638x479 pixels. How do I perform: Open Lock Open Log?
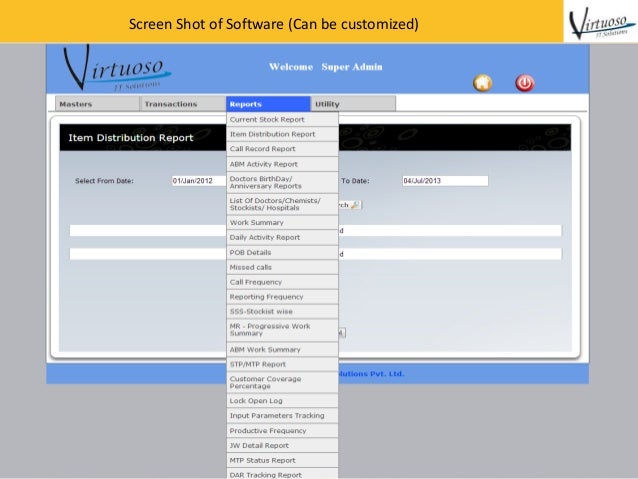click(282, 401)
